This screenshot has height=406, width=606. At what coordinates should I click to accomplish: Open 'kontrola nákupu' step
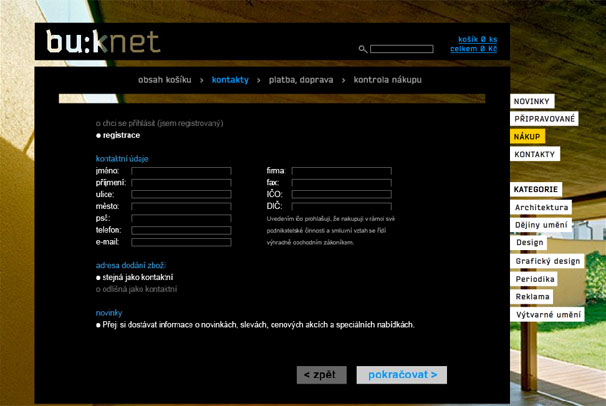point(387,79)
